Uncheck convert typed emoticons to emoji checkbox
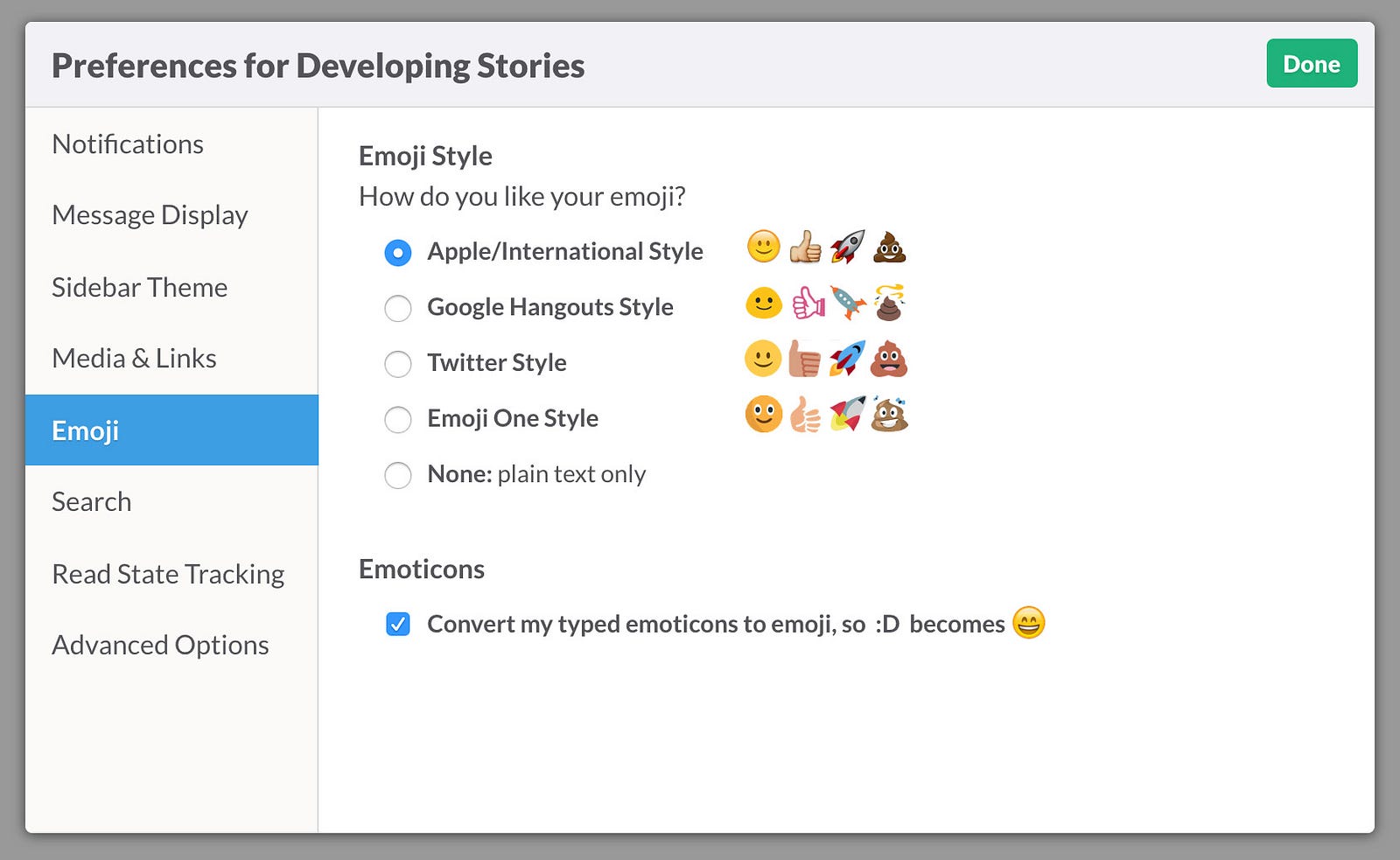The width and height of the screenshot is (1400, 860). 398,624
